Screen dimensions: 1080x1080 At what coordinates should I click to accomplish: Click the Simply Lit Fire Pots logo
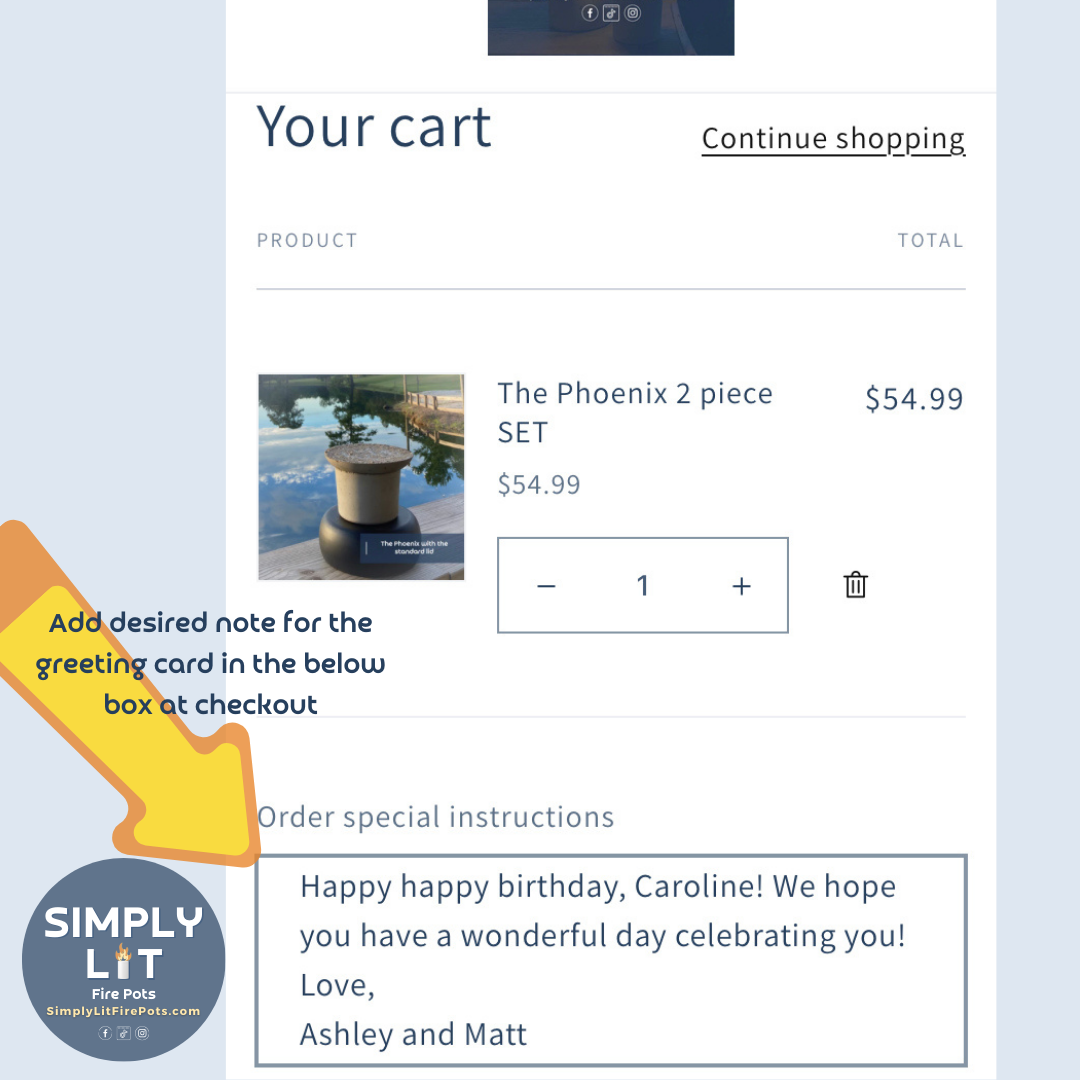(x=123, y=945)
